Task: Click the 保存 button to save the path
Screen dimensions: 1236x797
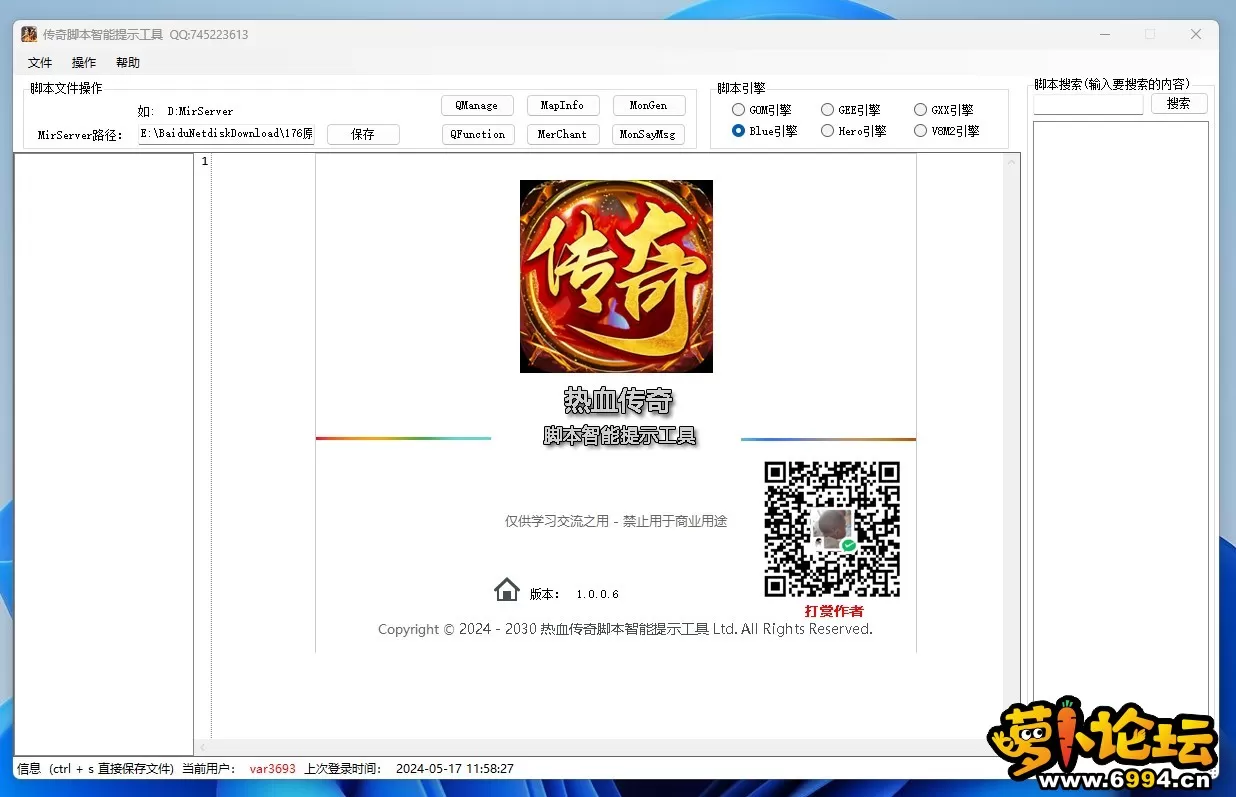Action: 363,134
